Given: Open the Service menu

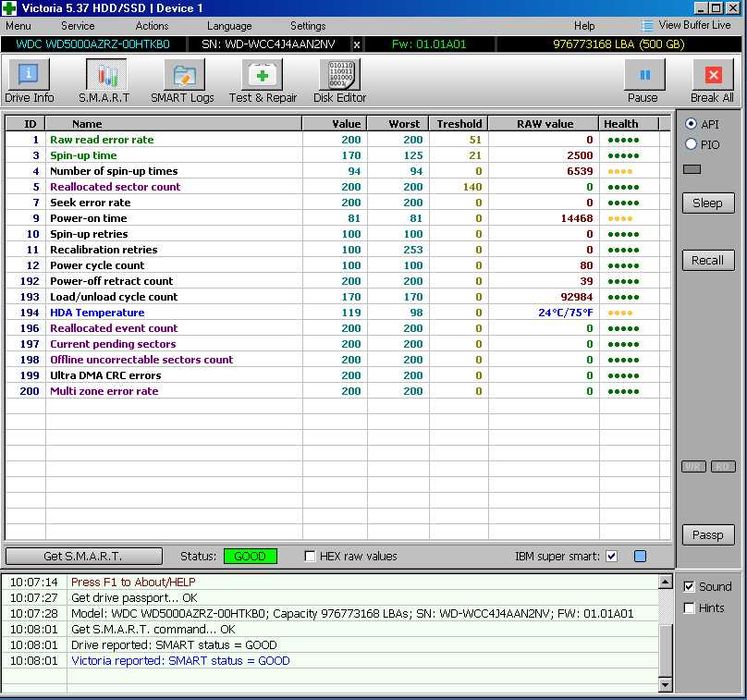Looking at the screenshot, I should 78,26.
